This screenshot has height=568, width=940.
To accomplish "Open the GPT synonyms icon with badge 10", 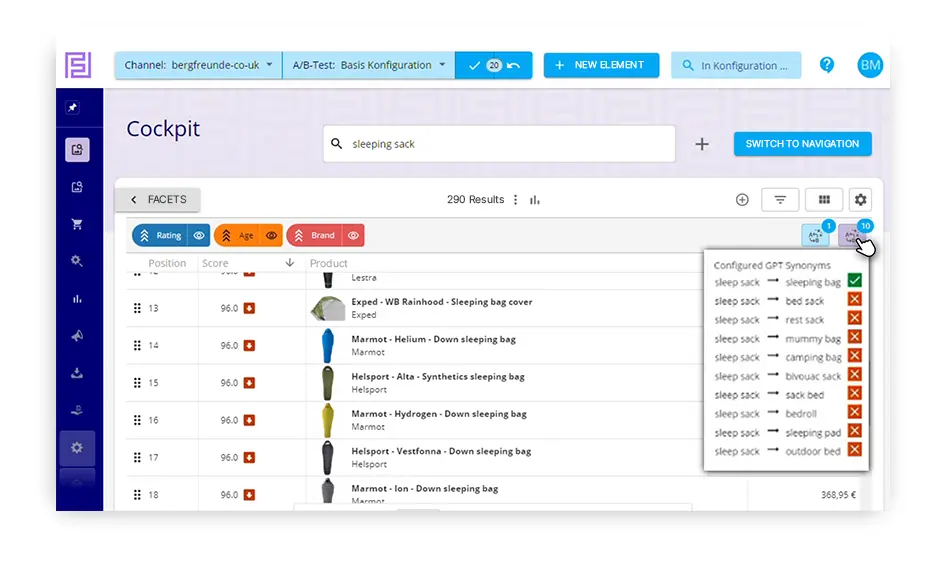I will pos(852,235).
